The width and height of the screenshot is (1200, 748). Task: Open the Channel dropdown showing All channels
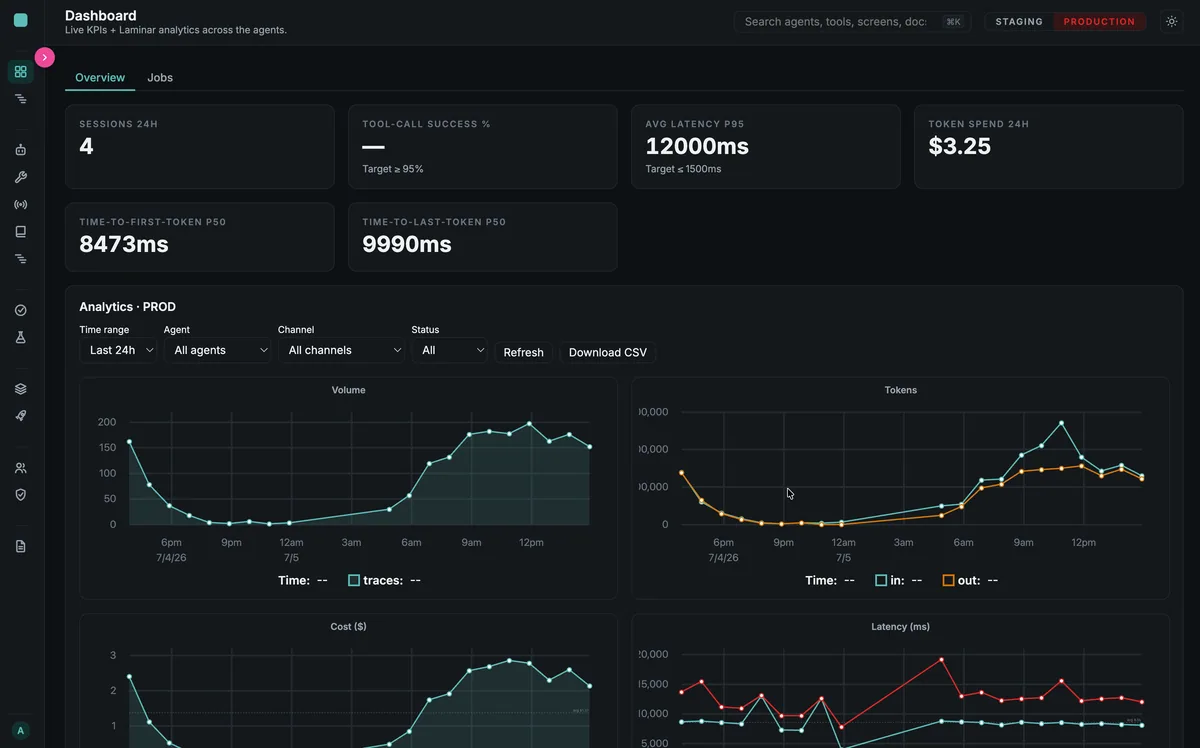(x=341, y=350)
